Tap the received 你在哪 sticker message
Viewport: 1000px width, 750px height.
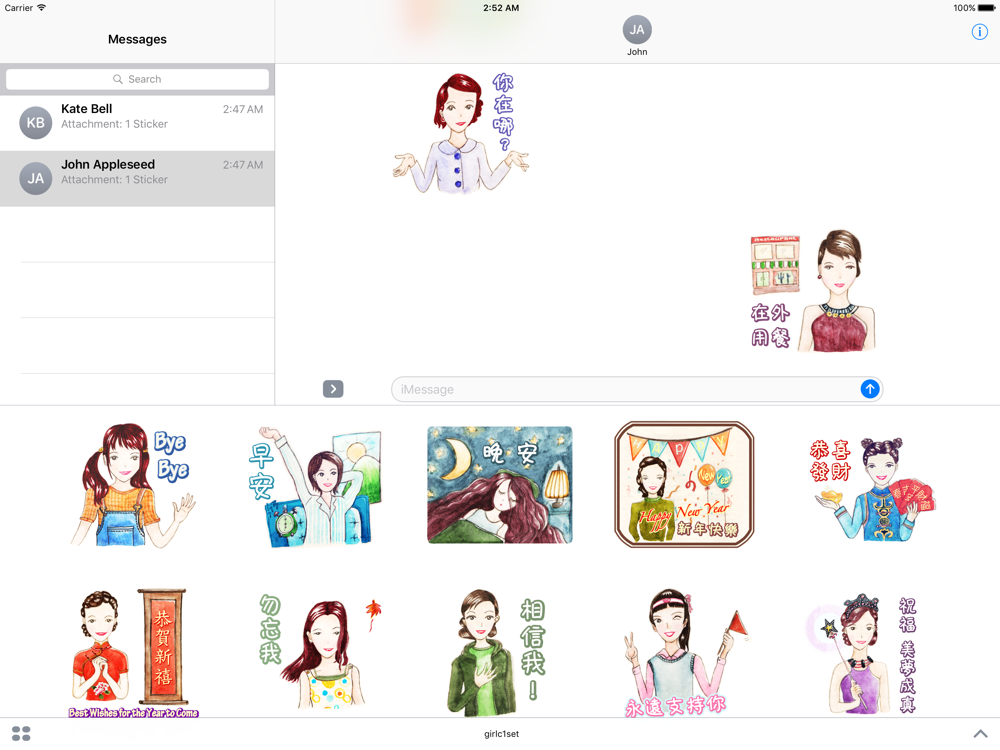click(x=460, y=133)
